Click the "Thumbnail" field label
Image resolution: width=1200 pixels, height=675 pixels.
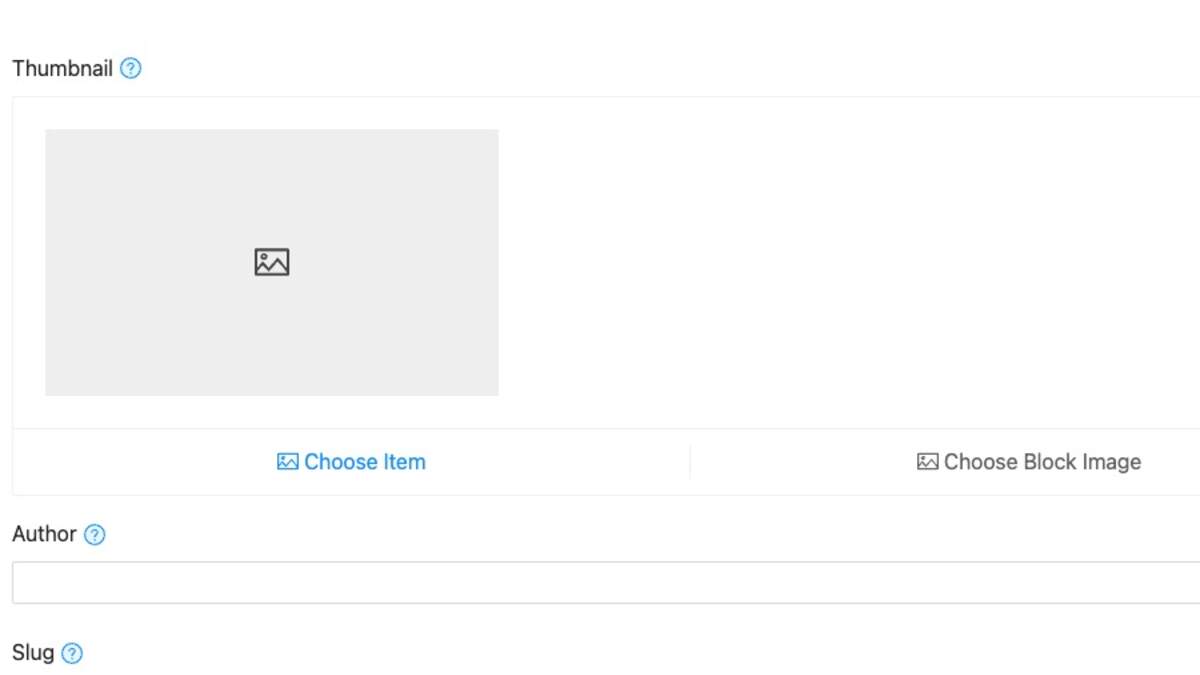point(62,69)
